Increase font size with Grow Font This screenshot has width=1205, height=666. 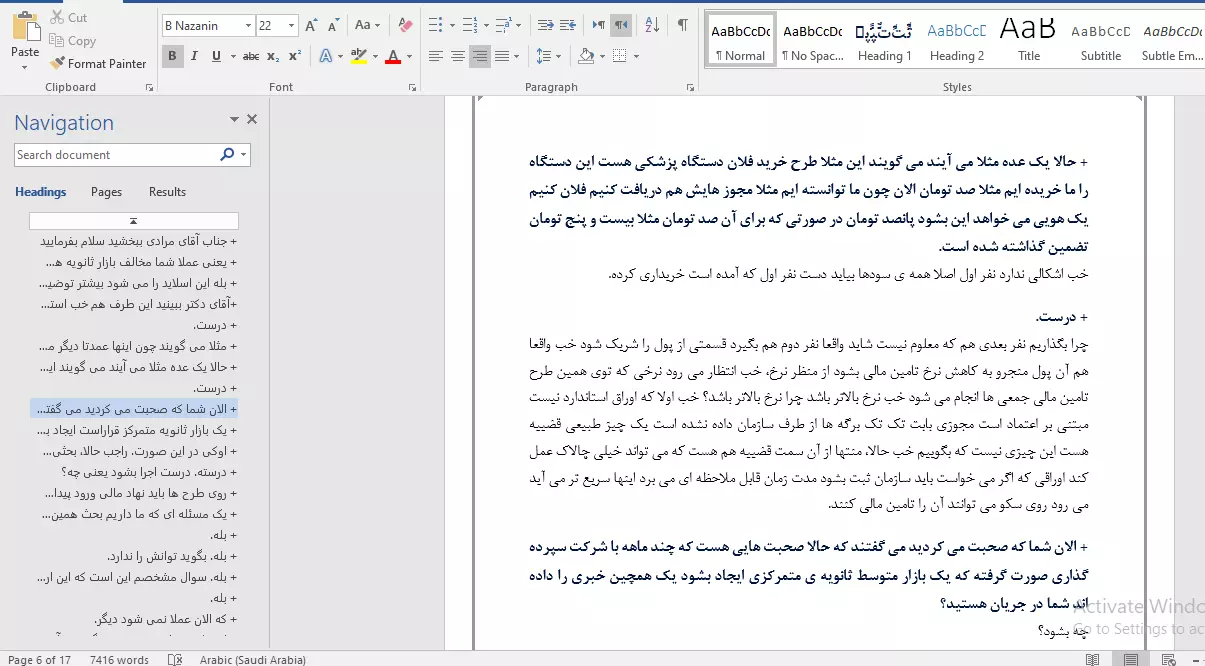311,25
